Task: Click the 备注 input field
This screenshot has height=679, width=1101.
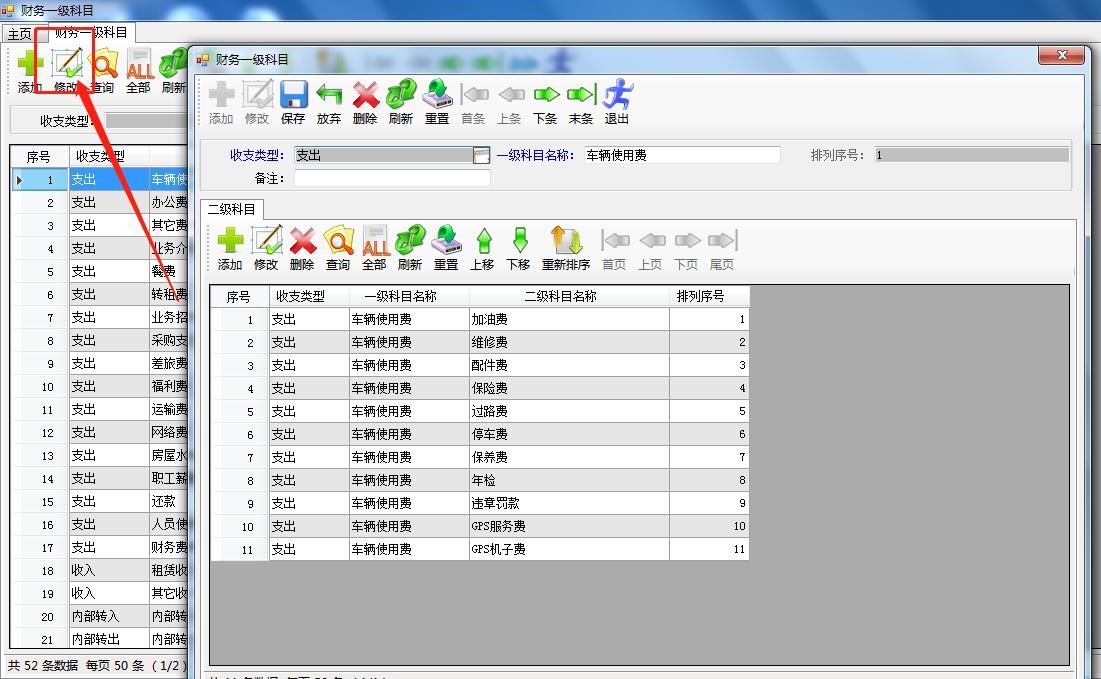Action: pos(392,178)
